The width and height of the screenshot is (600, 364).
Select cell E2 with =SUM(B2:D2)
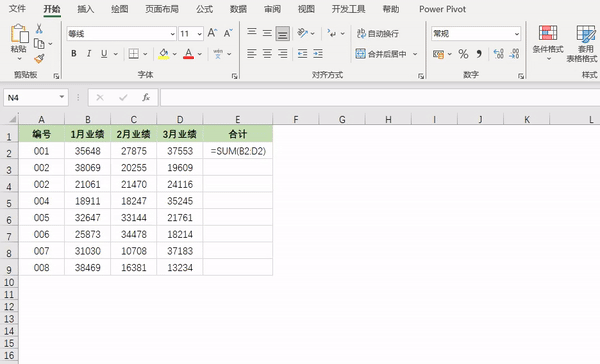coord(238,151)
